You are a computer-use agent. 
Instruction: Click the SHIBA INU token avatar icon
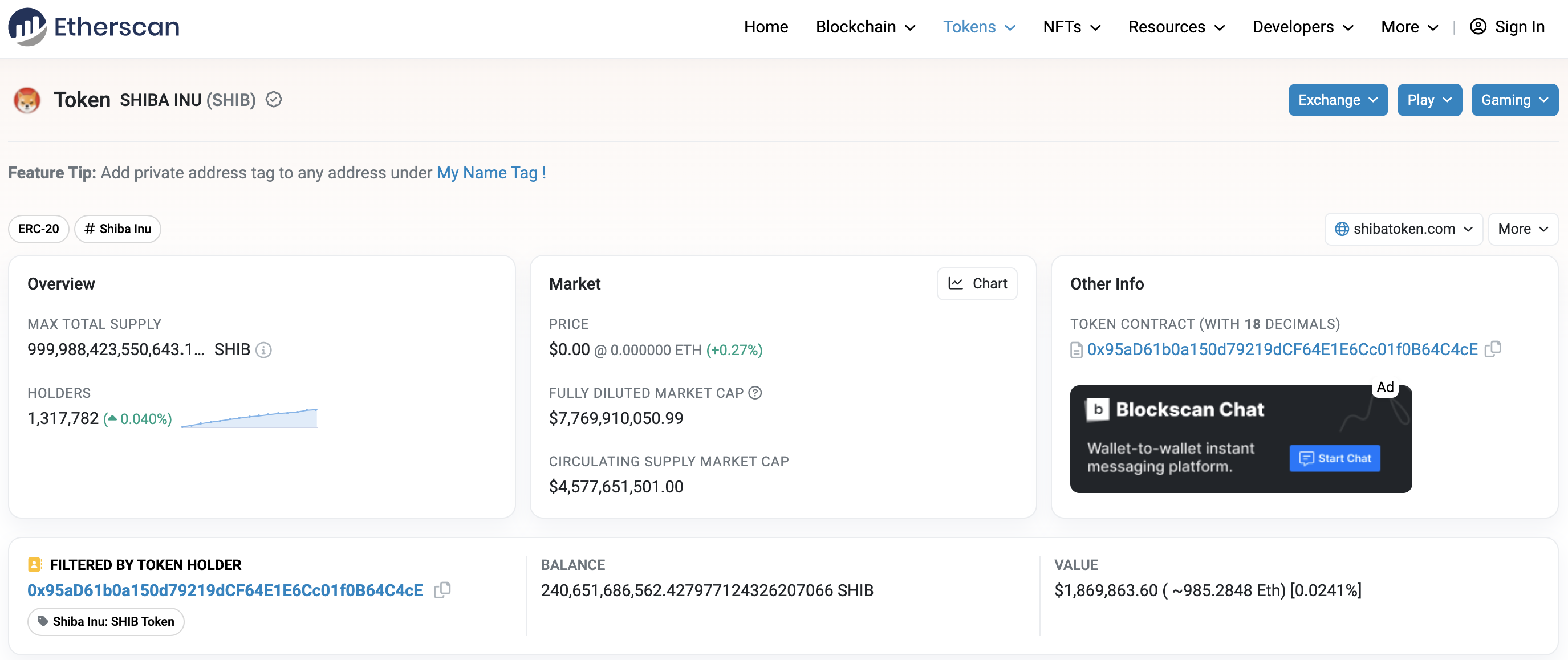point(27,100)
